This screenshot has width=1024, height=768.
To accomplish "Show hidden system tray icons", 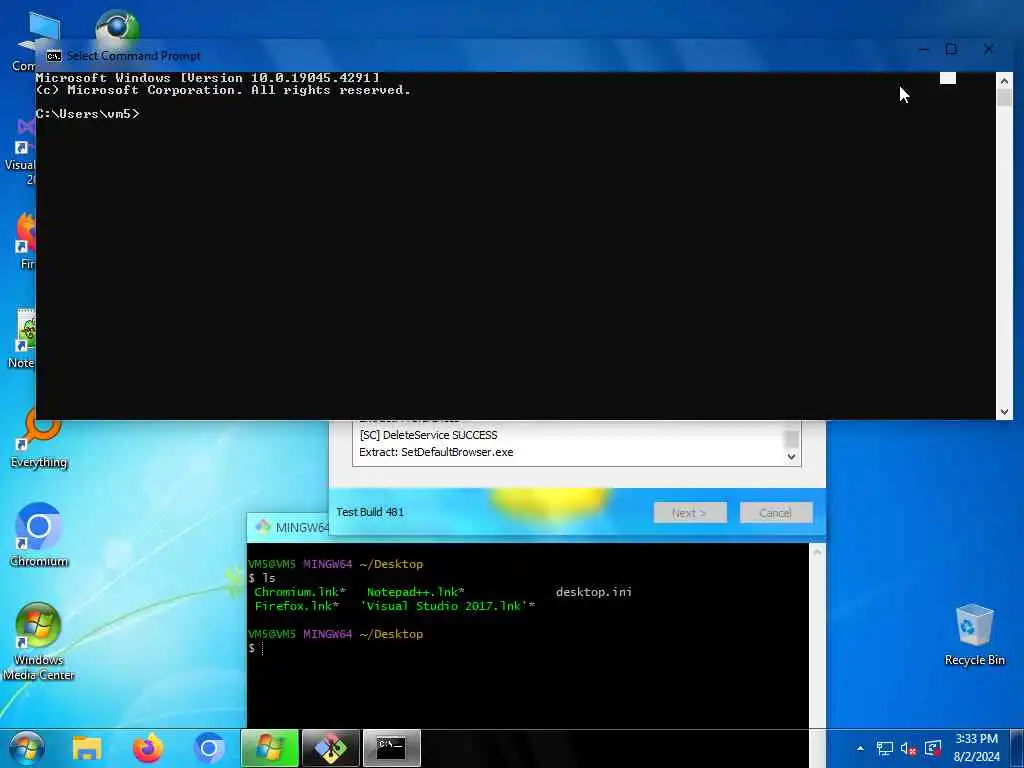I will tap(860, 748).
